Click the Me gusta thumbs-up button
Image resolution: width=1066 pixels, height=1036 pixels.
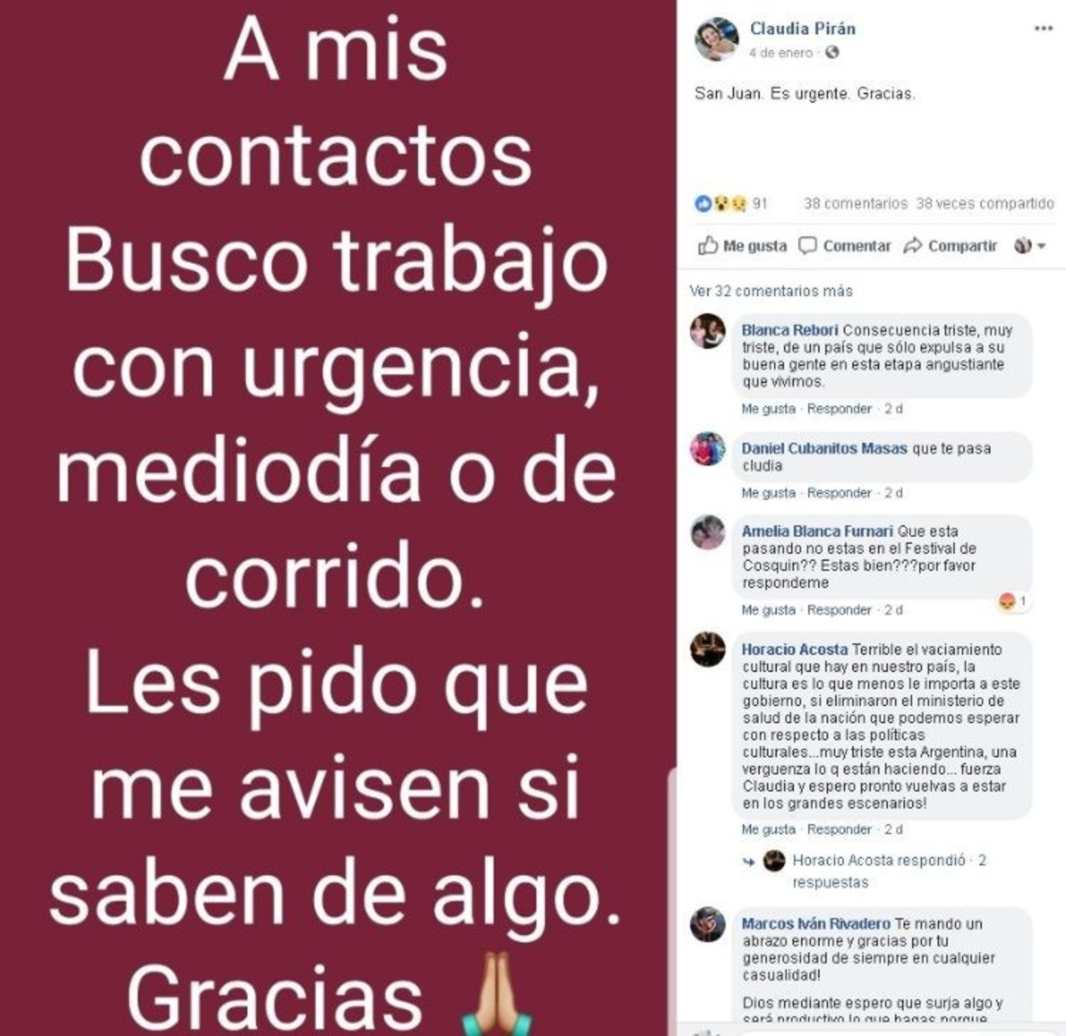click(742, 245)
